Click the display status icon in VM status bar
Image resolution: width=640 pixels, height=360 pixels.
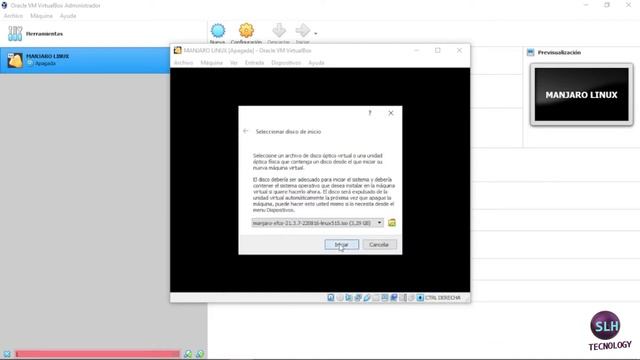pyautogui.click(x=384, y=298)
